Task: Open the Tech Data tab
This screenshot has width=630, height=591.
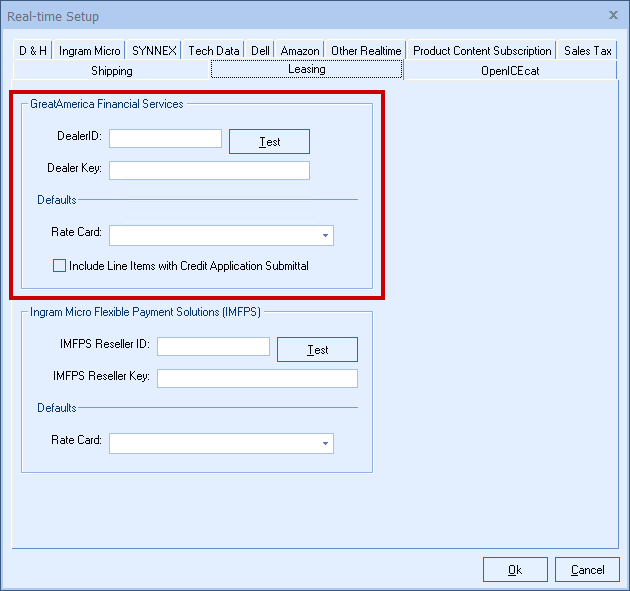Action: [213, 51]
